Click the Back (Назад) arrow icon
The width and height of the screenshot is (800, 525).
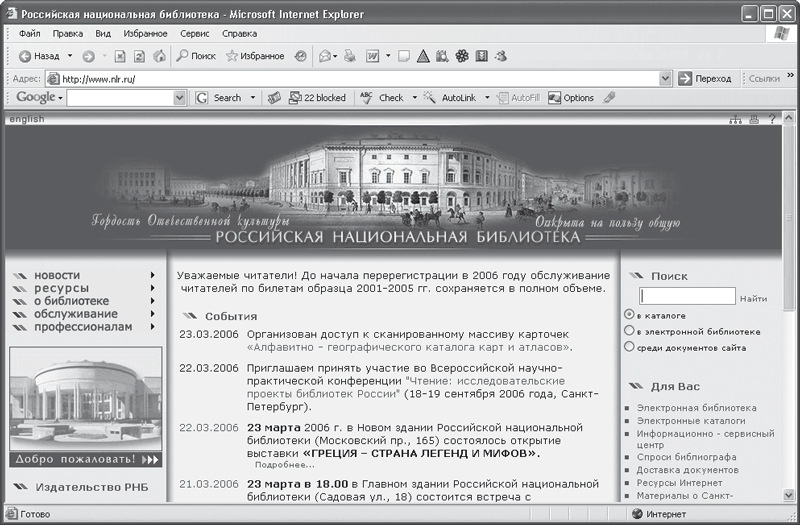click(x=23, y=56)
